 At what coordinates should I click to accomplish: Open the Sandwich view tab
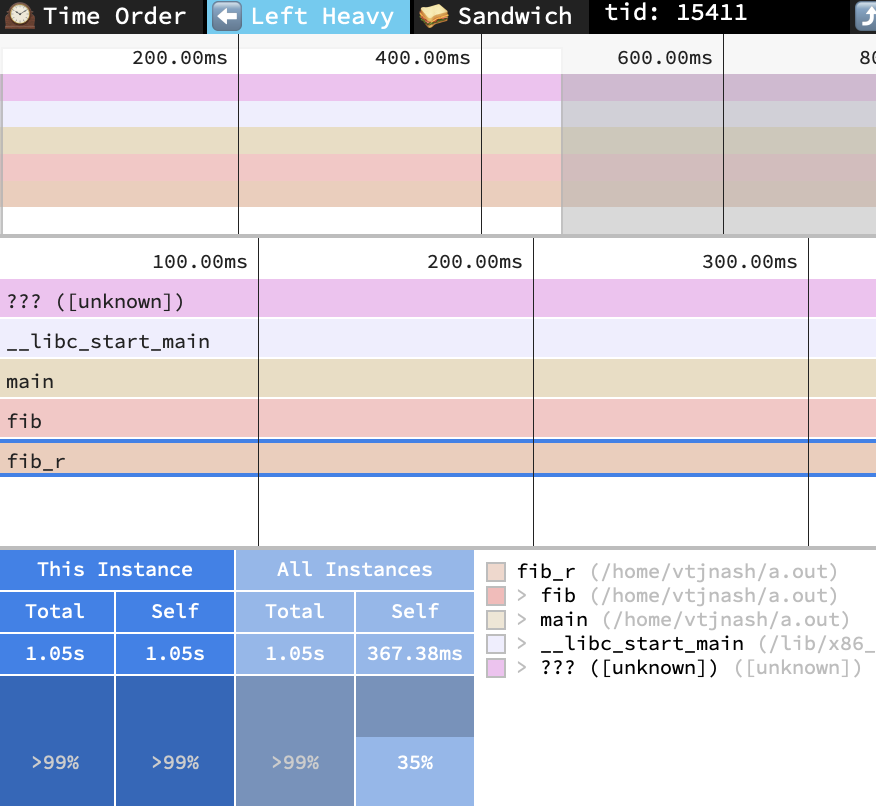514,16
